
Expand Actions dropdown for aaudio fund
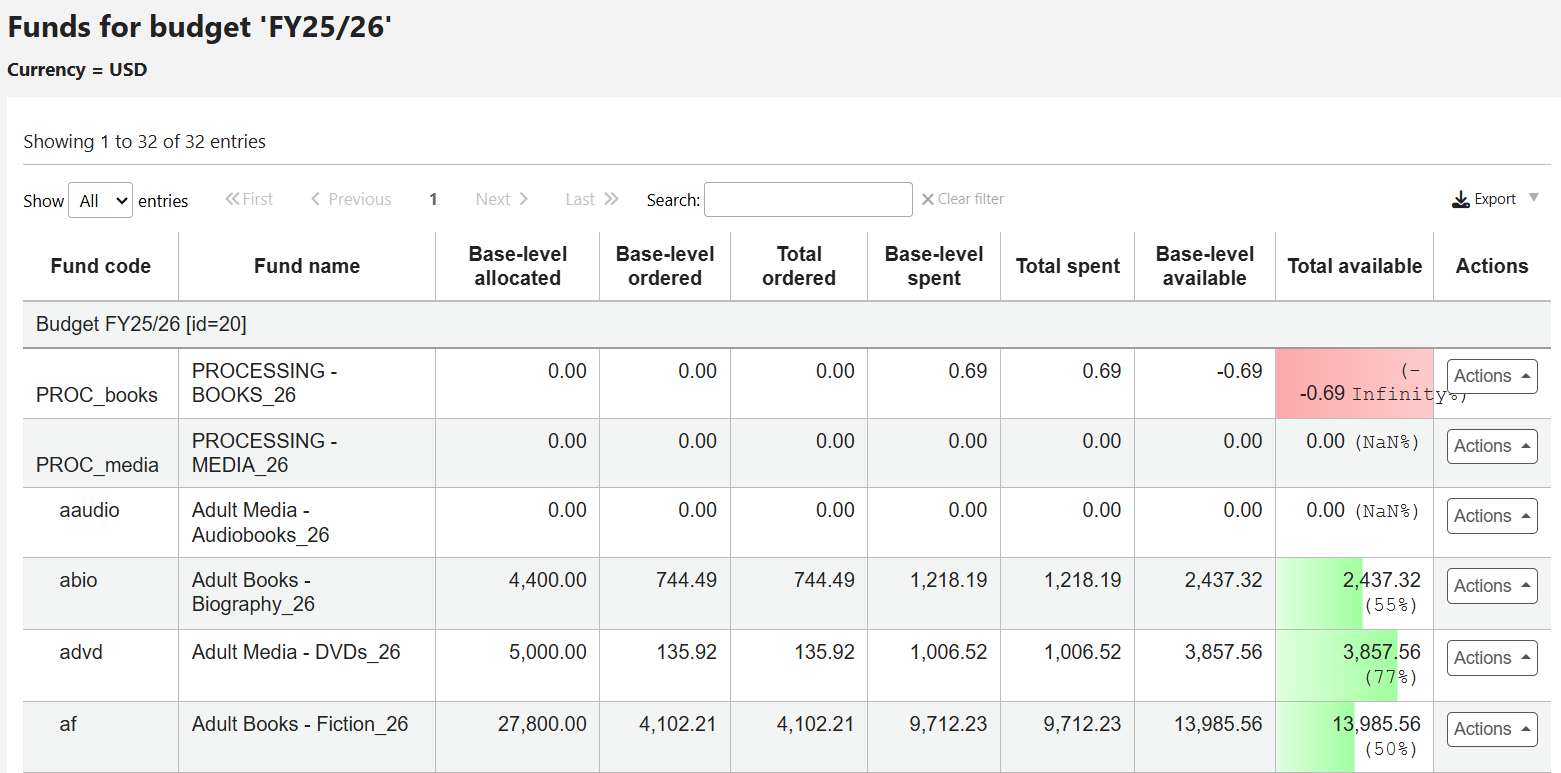pos(1491,516)
